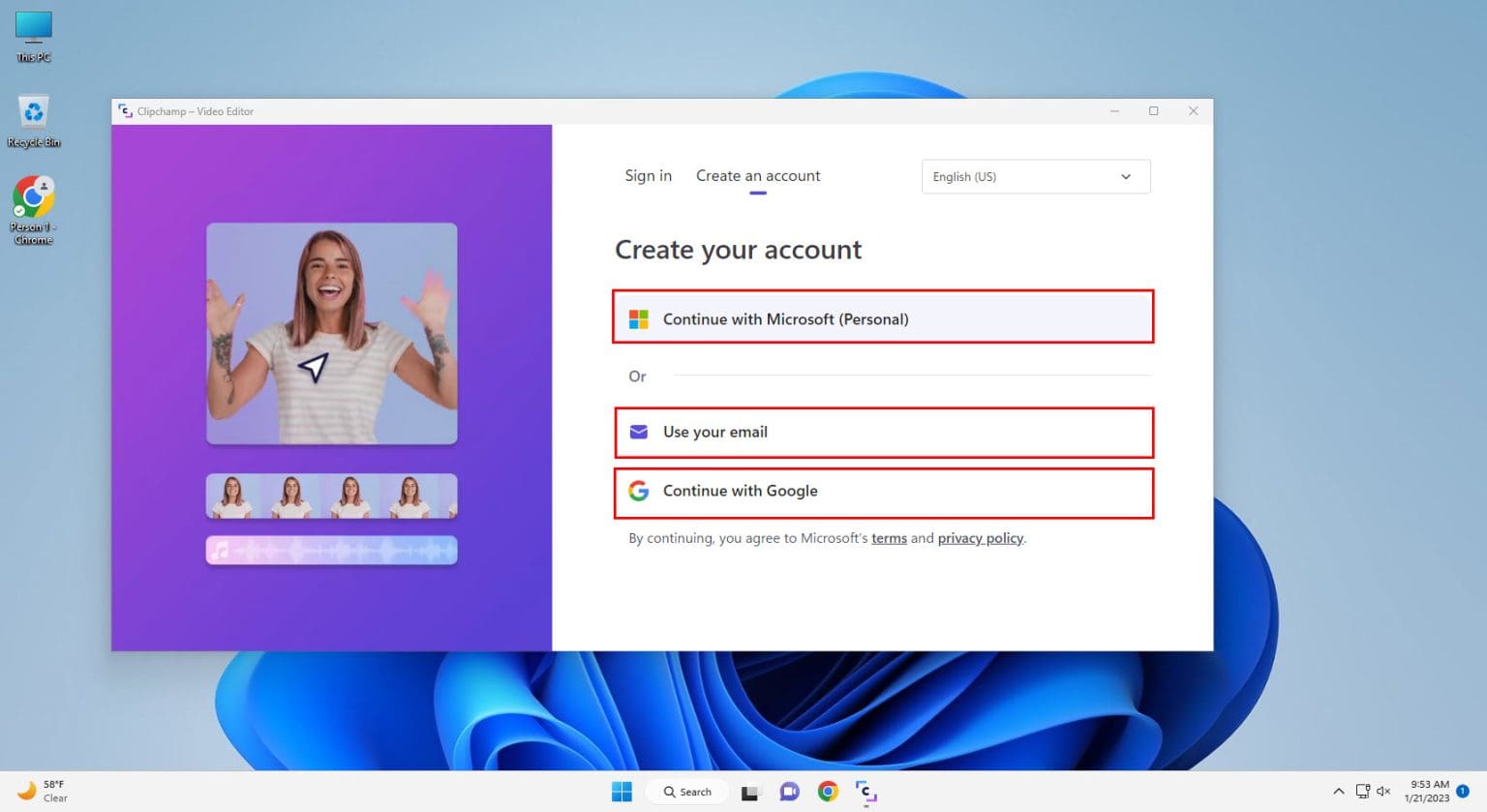Open Clipchamp from the taskbar
The height and width of the screenshot is (812, 1487).
(x=865, y=791)
